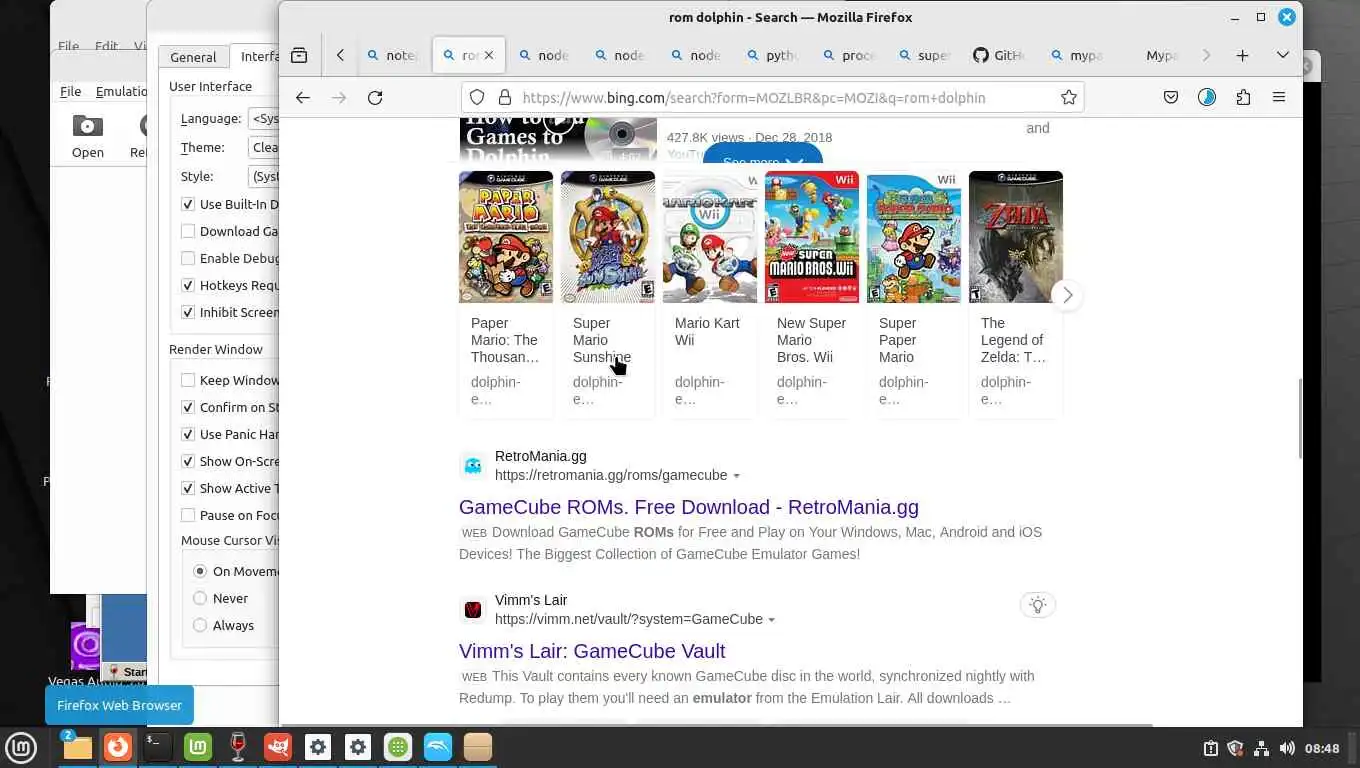The image size is (1360, 768).
Task: Toggle the Confirm on St... checkbox
Action: [188, 407]
